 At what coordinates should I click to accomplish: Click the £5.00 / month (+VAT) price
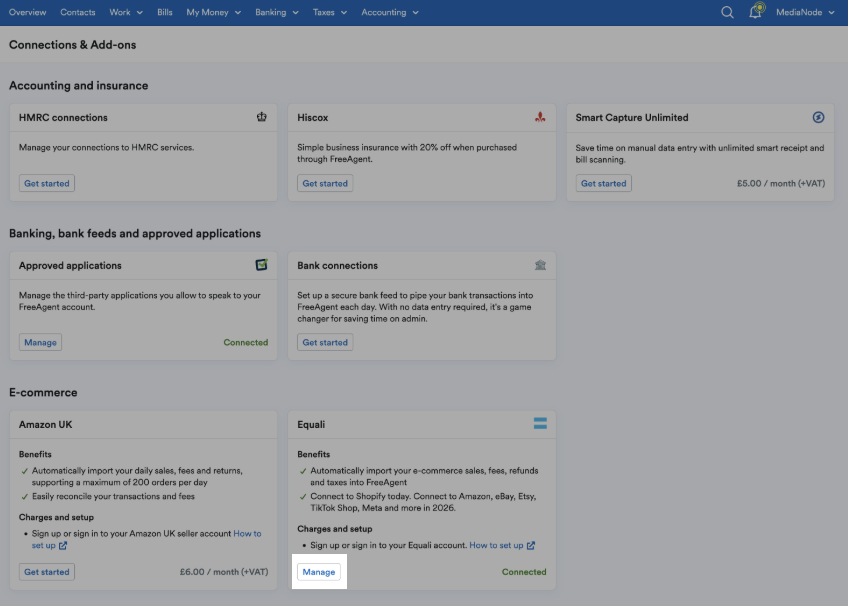781,183
